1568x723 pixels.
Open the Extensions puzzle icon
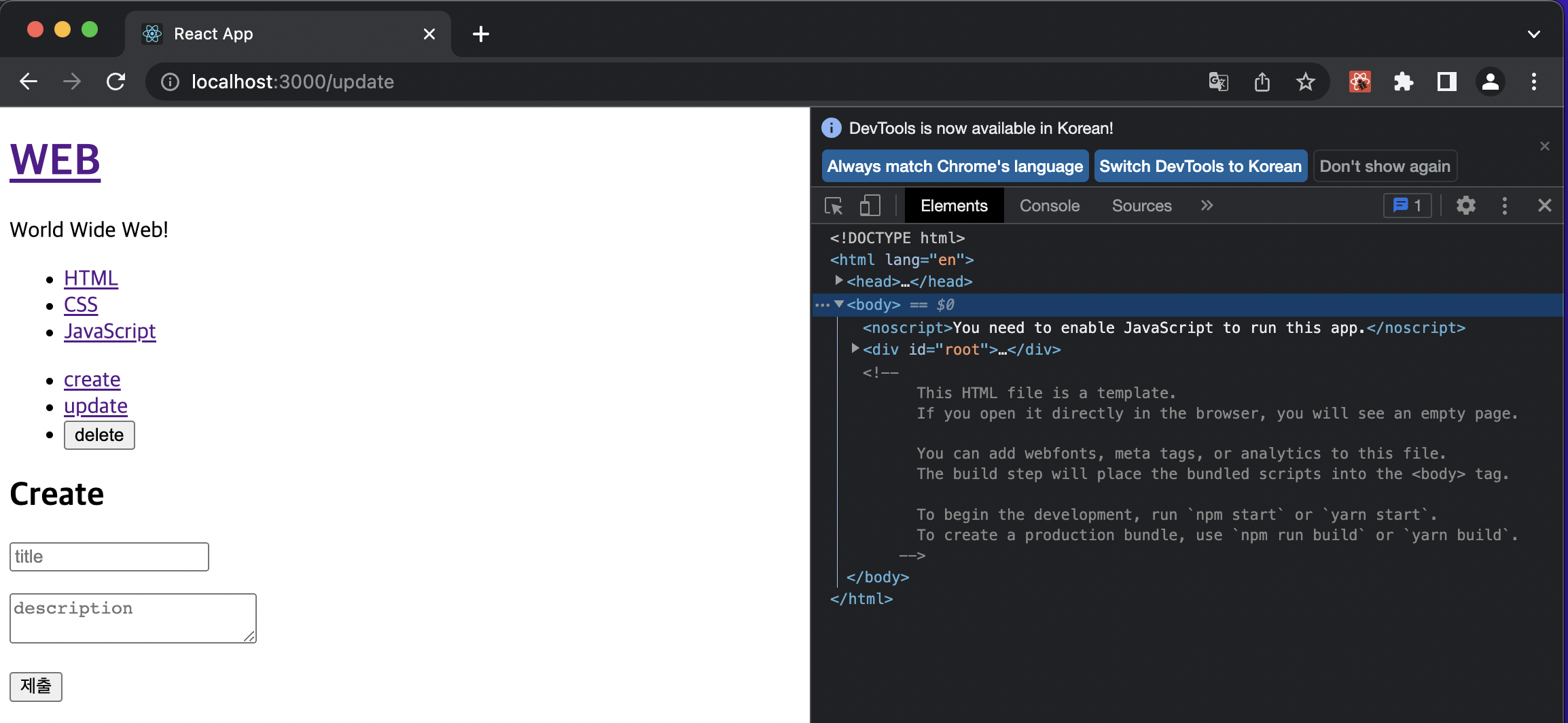(1404, 82)
